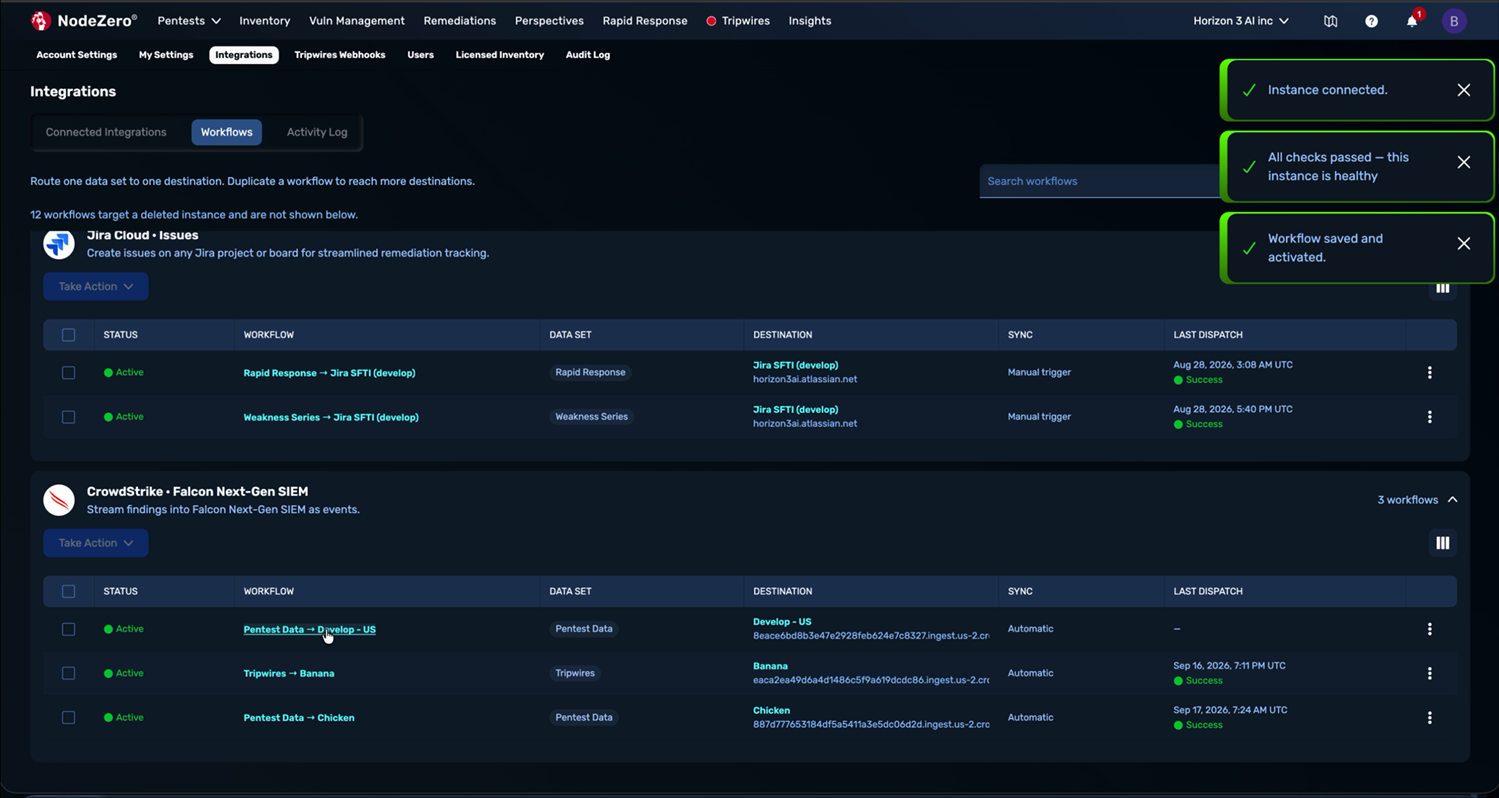Check the Rapid Response workflow row
Image resolution: width=1499 pixels, height=798 pixels.
coord(68,372)
